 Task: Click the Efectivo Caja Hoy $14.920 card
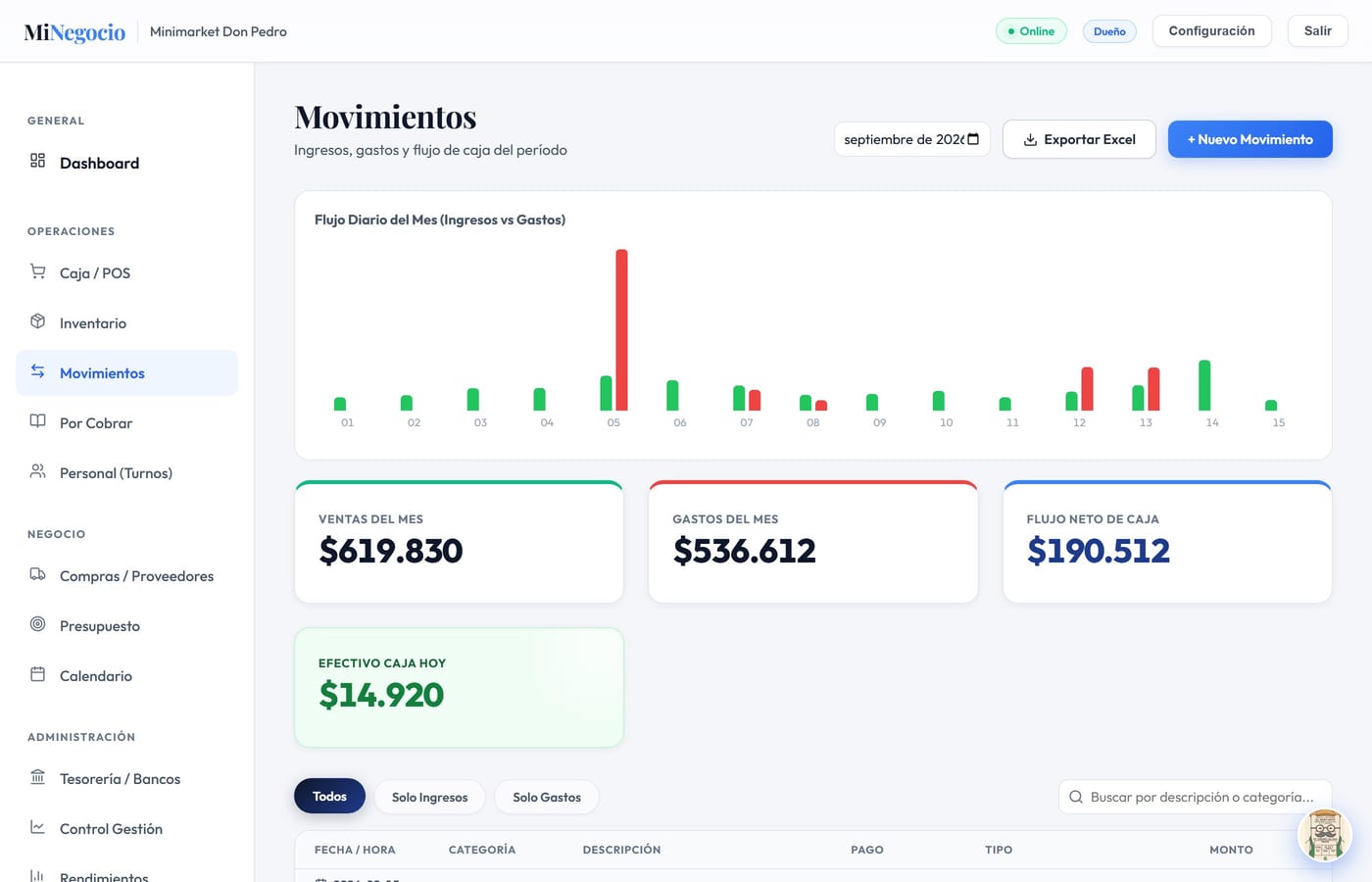tap(459, 687)
